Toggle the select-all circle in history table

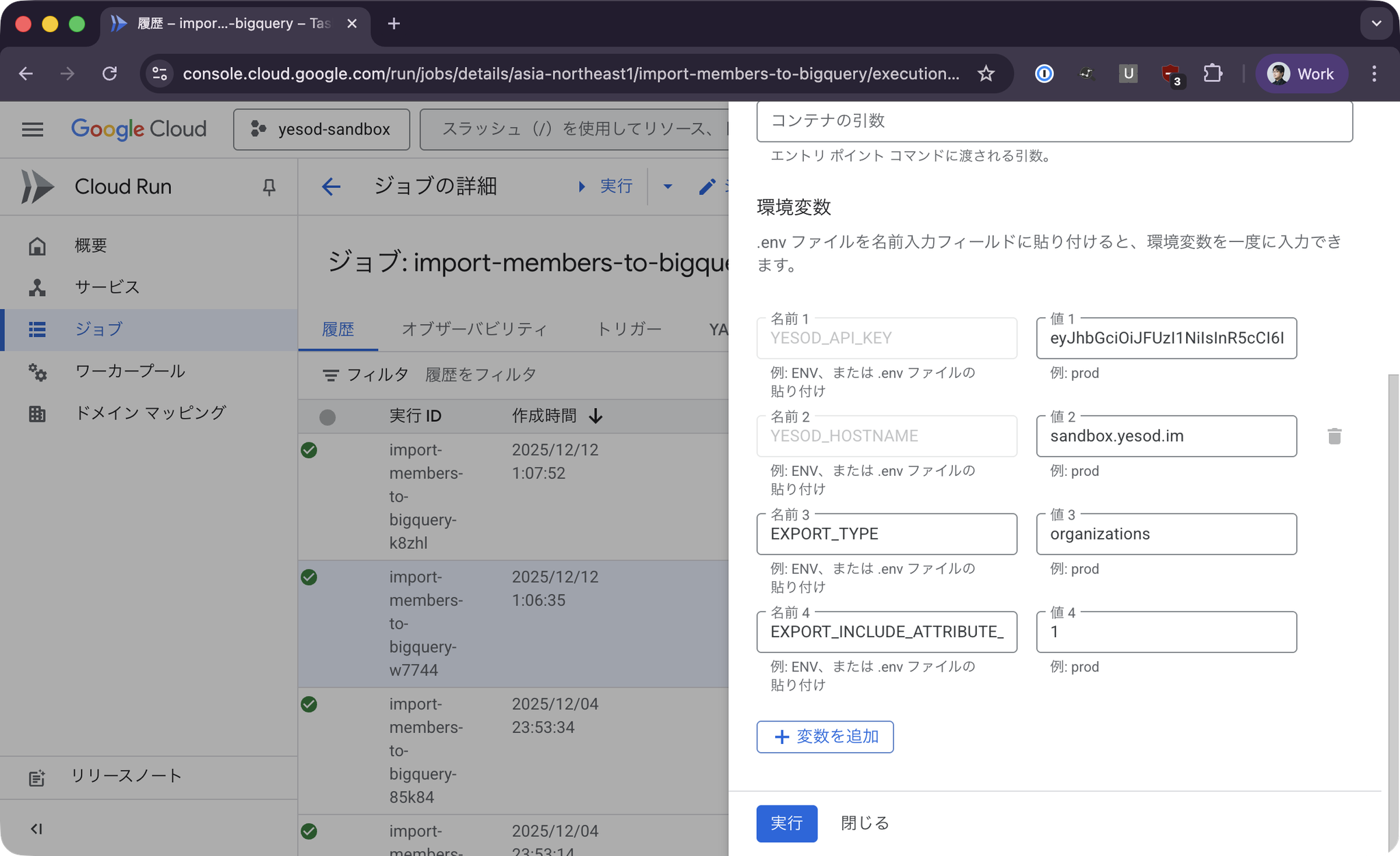point(327,417)
